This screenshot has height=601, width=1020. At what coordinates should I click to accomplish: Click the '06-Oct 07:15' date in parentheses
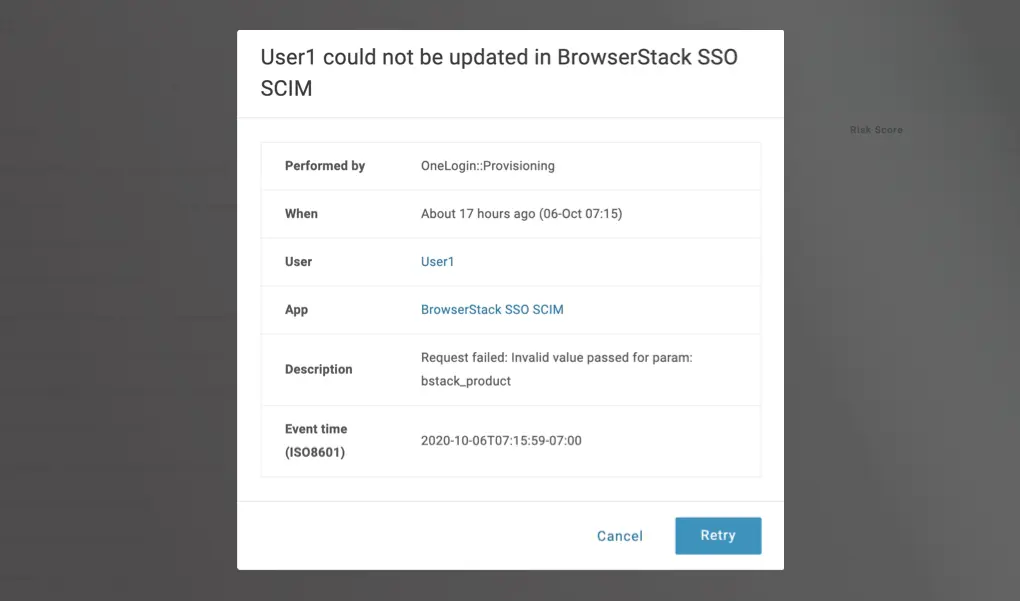[x=581, y=214]
